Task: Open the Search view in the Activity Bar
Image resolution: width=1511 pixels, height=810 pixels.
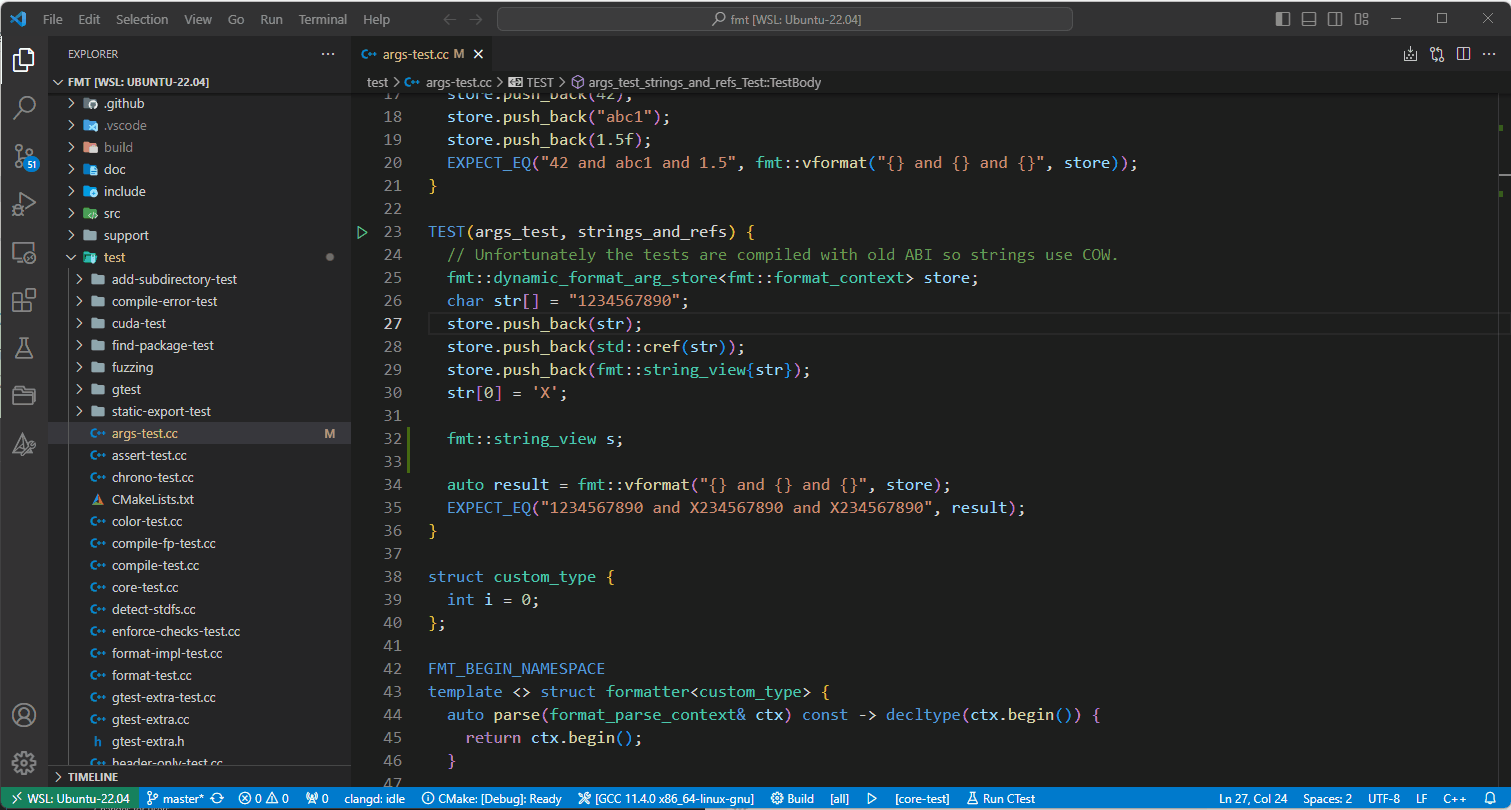Action: [24, 107]
